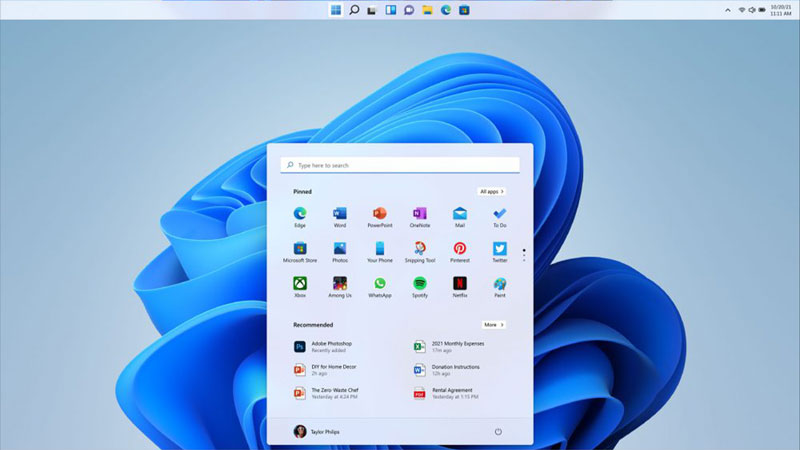Open File Explorer from the taskbar
Viewport: 800px width, 450px height.
coord(428,10)
